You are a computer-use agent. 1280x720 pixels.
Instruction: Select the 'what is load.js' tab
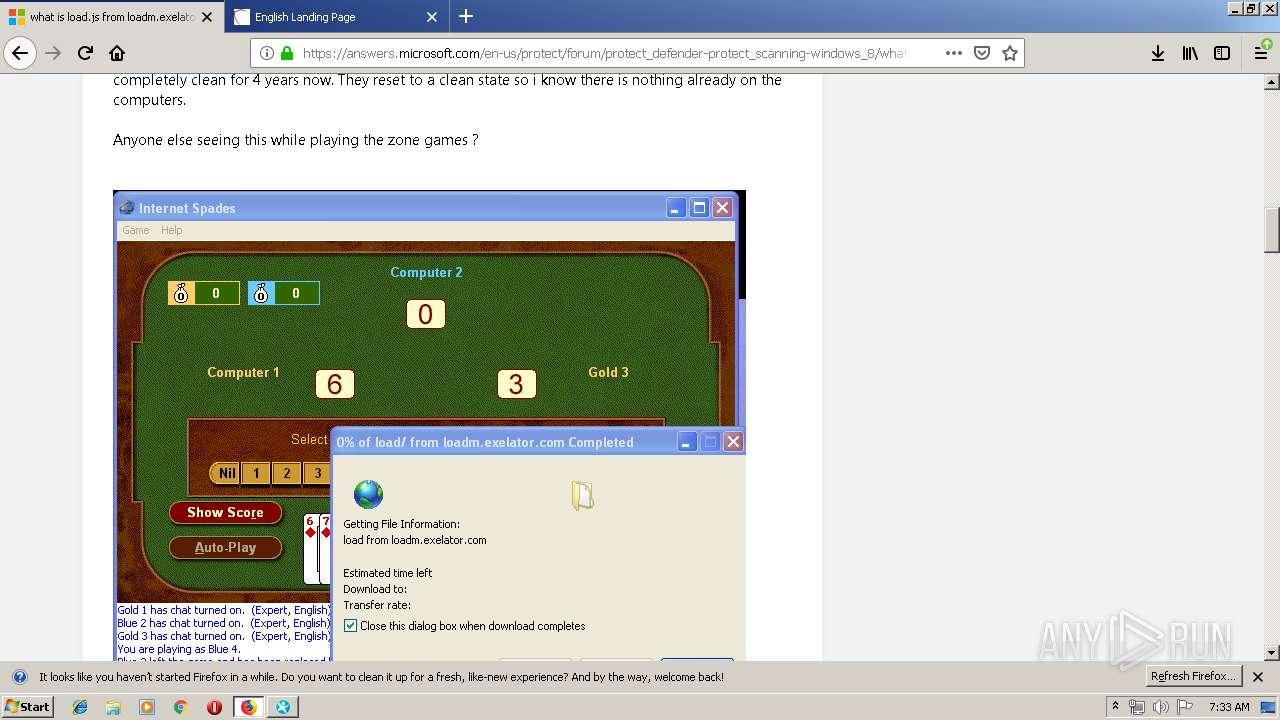pos(111,17)
